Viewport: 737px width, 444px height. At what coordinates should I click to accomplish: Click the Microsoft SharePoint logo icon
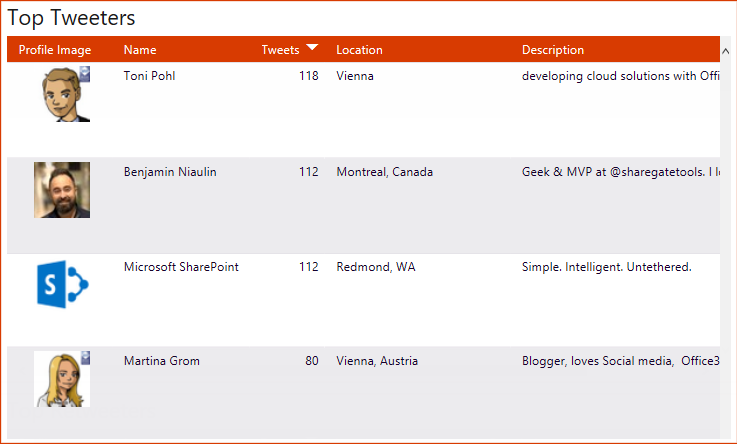coord(62,285)
